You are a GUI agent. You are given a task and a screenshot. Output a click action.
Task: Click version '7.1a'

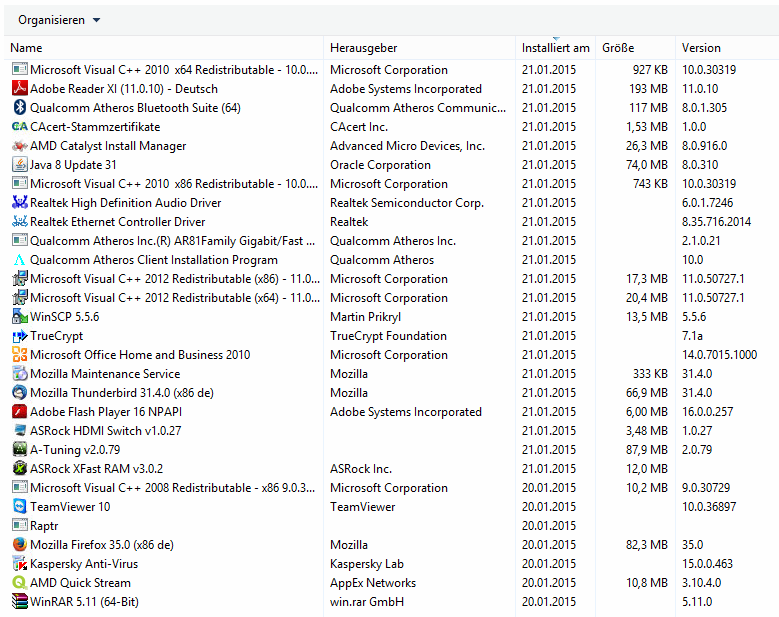coord(692,336)
